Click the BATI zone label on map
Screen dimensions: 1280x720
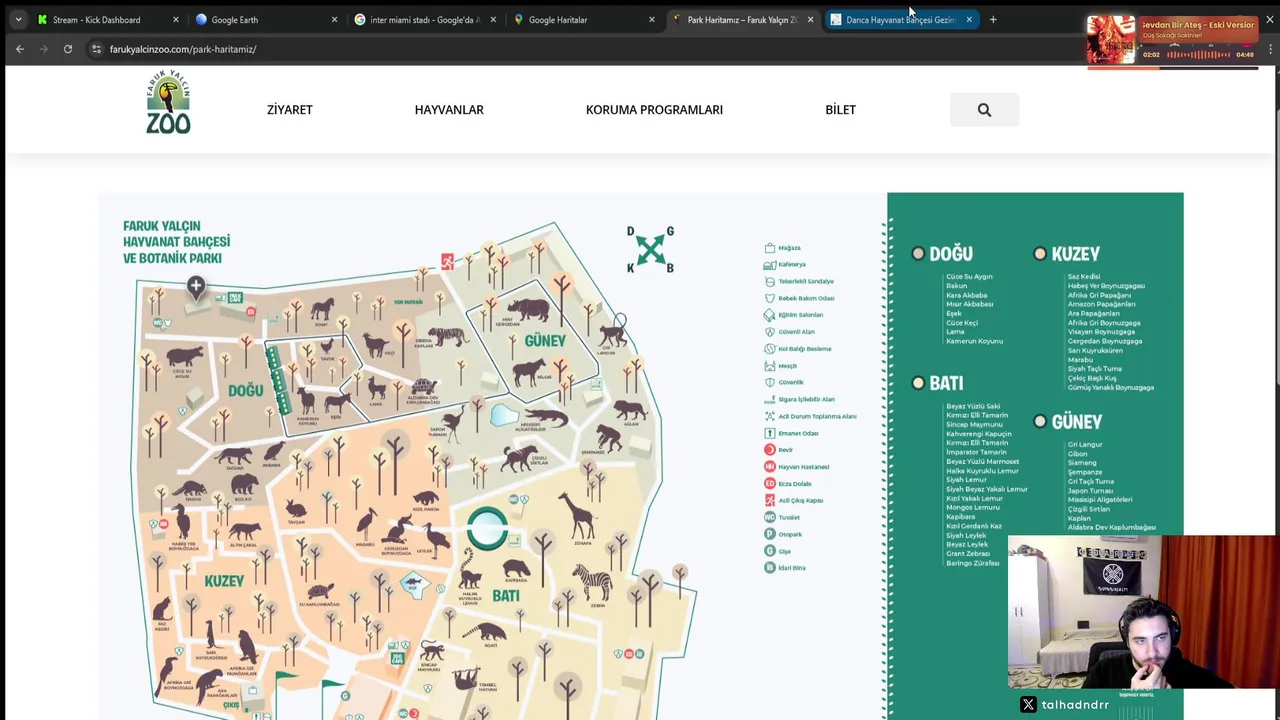coord(506,596)
